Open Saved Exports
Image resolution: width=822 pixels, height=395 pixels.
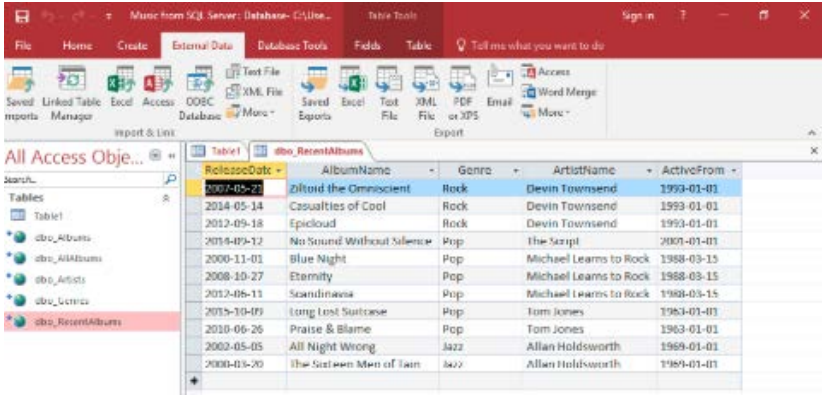coord(315,93)
